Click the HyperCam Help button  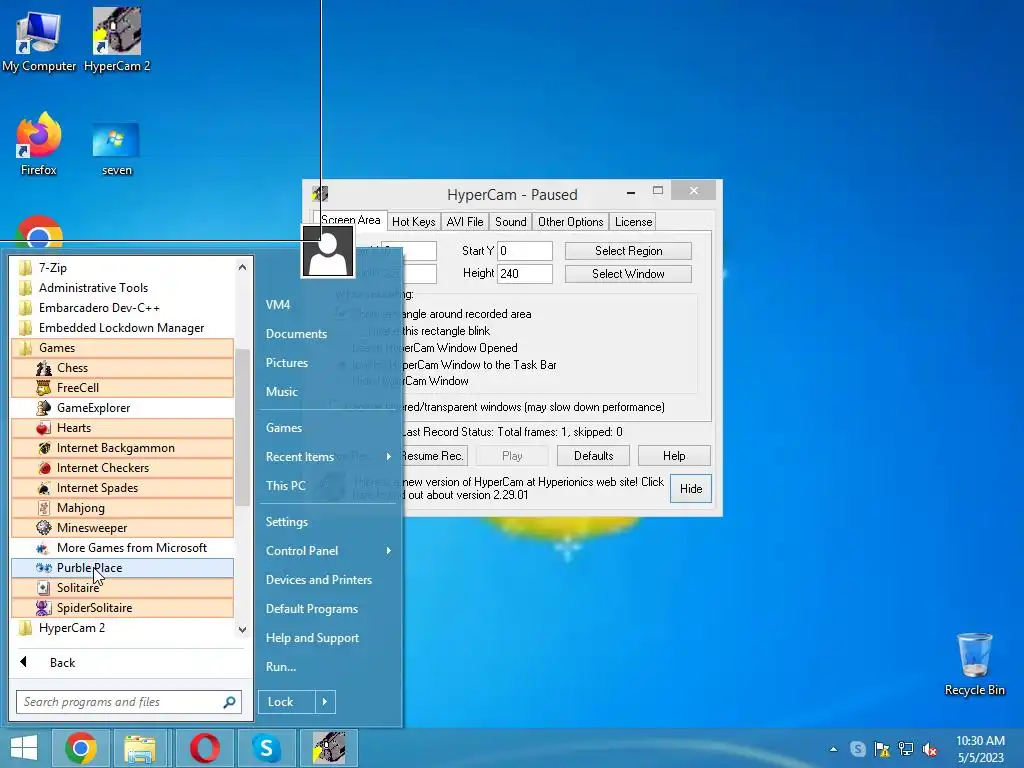(x=674, y=456)
